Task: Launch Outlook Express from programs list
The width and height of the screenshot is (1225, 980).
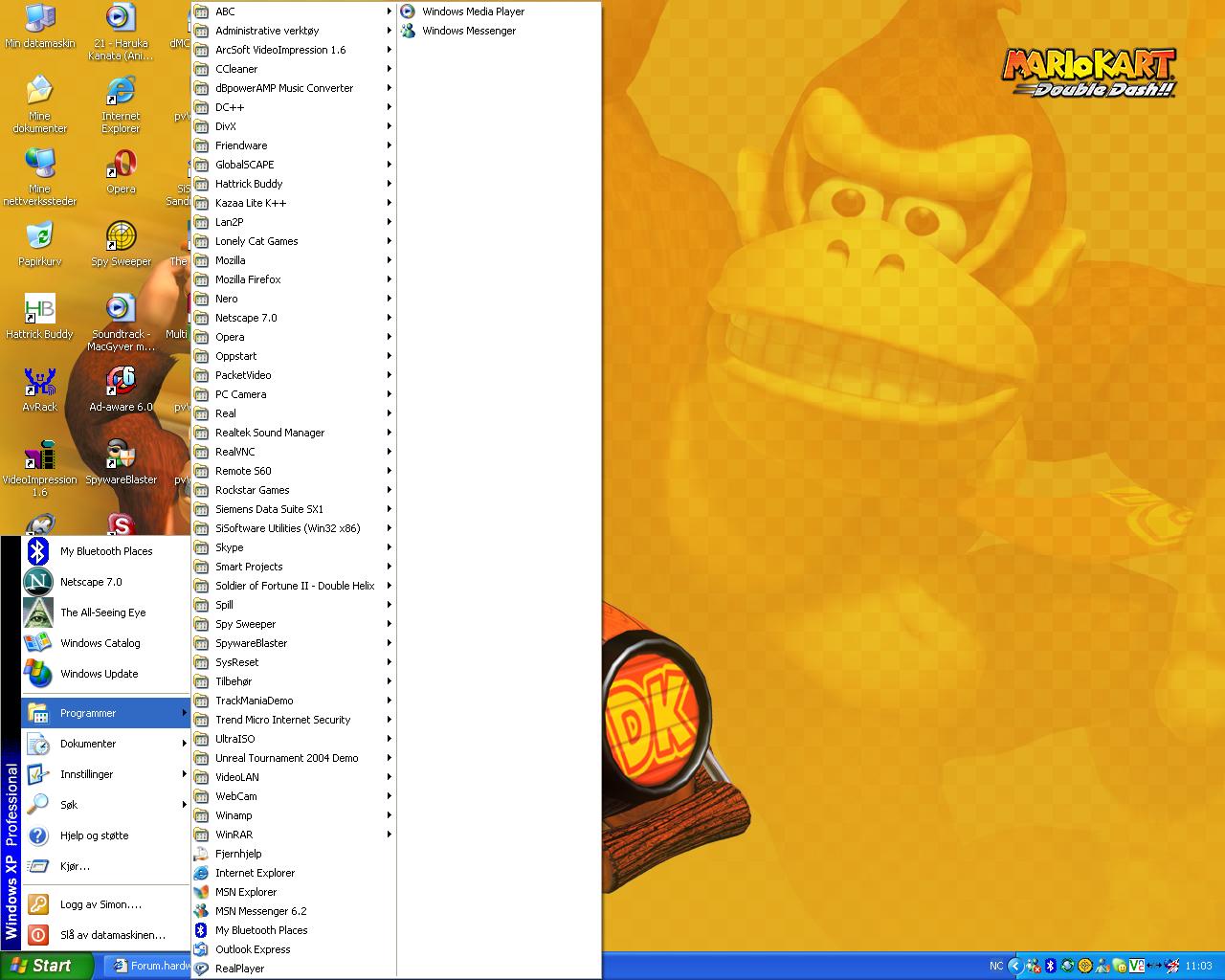Action: 294,949
